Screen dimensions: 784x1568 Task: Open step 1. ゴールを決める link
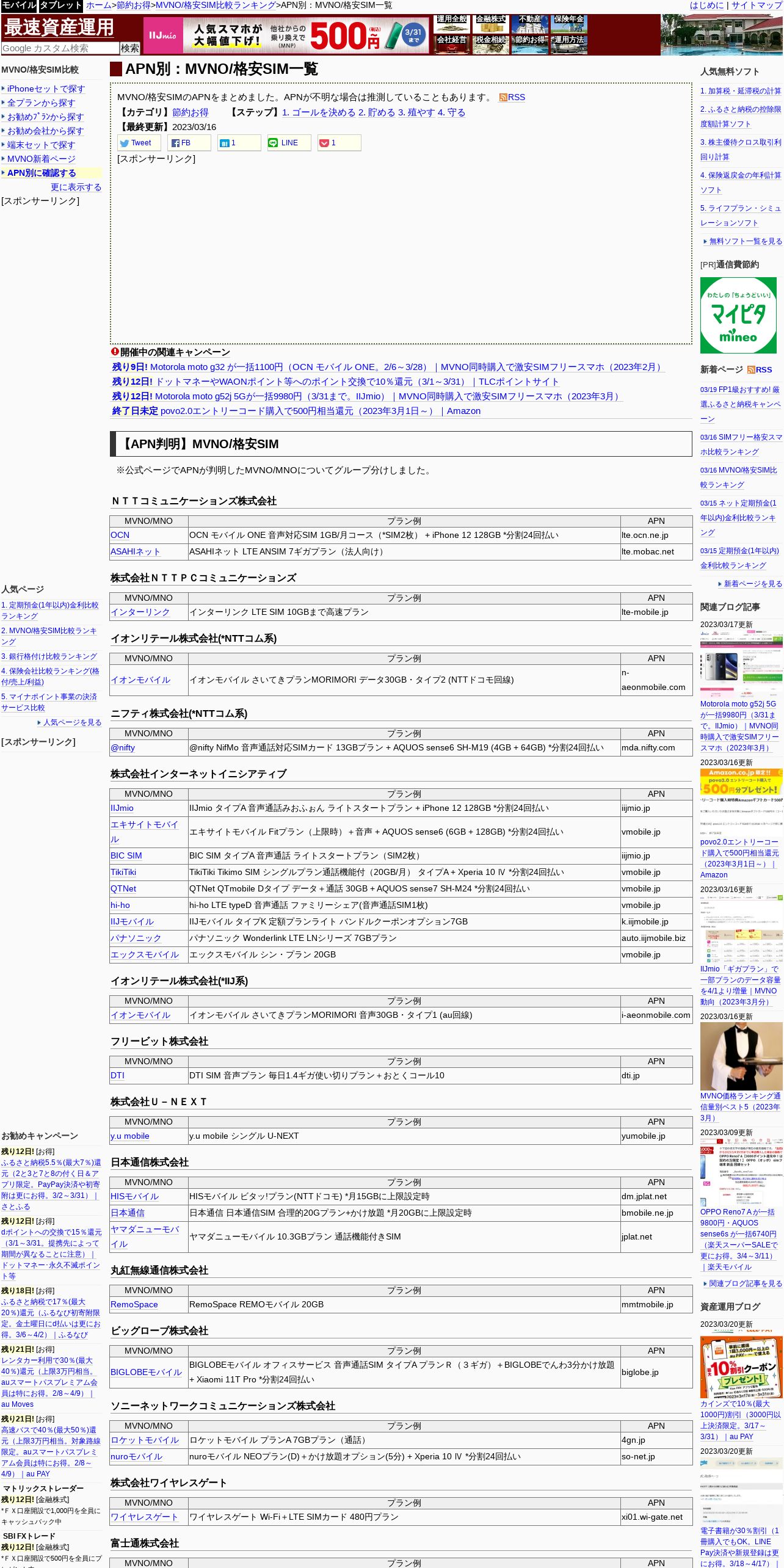coord(319,112)
